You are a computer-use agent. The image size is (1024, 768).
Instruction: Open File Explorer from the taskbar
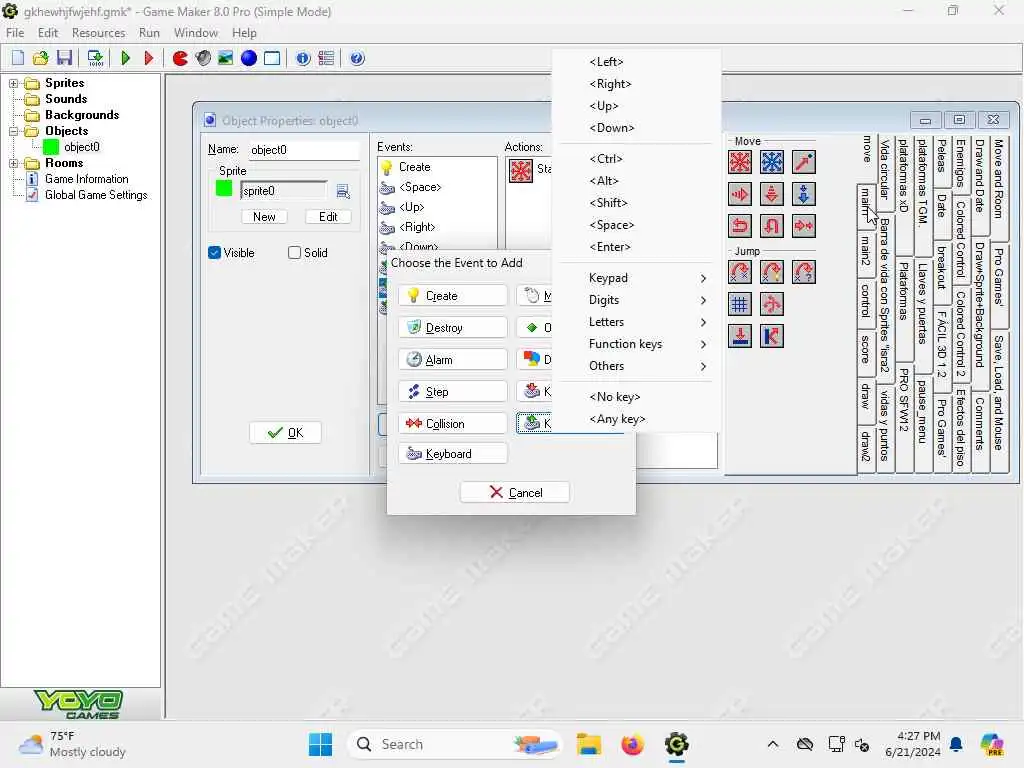point(588,744)
